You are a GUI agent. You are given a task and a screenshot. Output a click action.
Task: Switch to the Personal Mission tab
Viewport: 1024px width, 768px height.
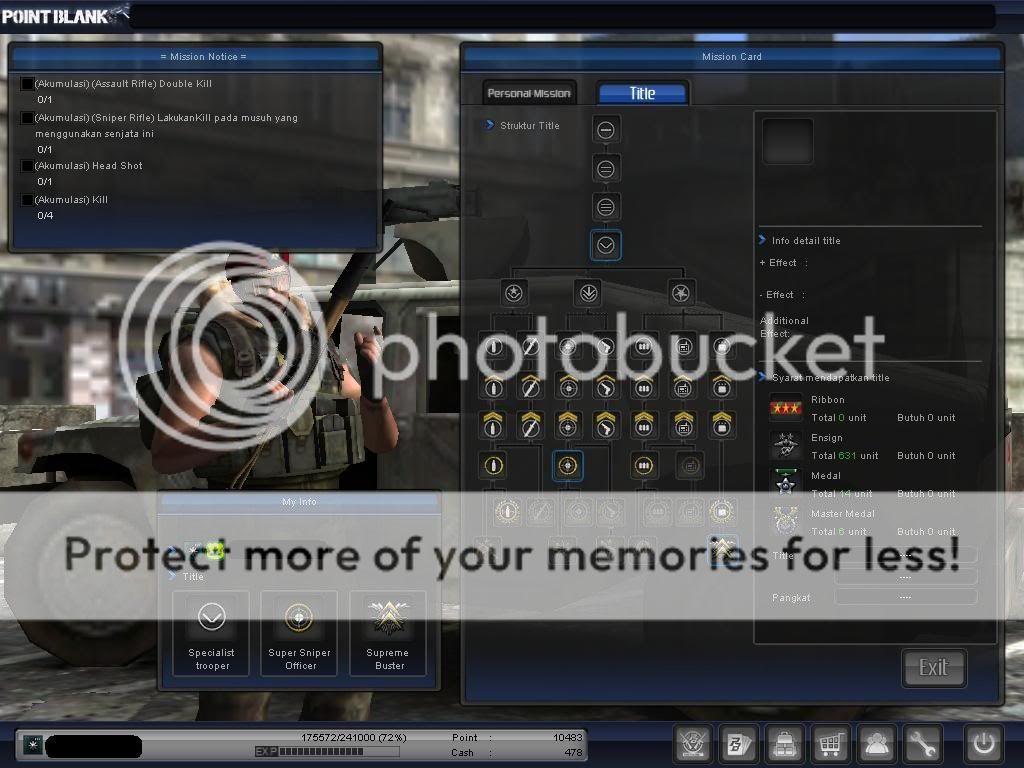(x=529, y=93)
